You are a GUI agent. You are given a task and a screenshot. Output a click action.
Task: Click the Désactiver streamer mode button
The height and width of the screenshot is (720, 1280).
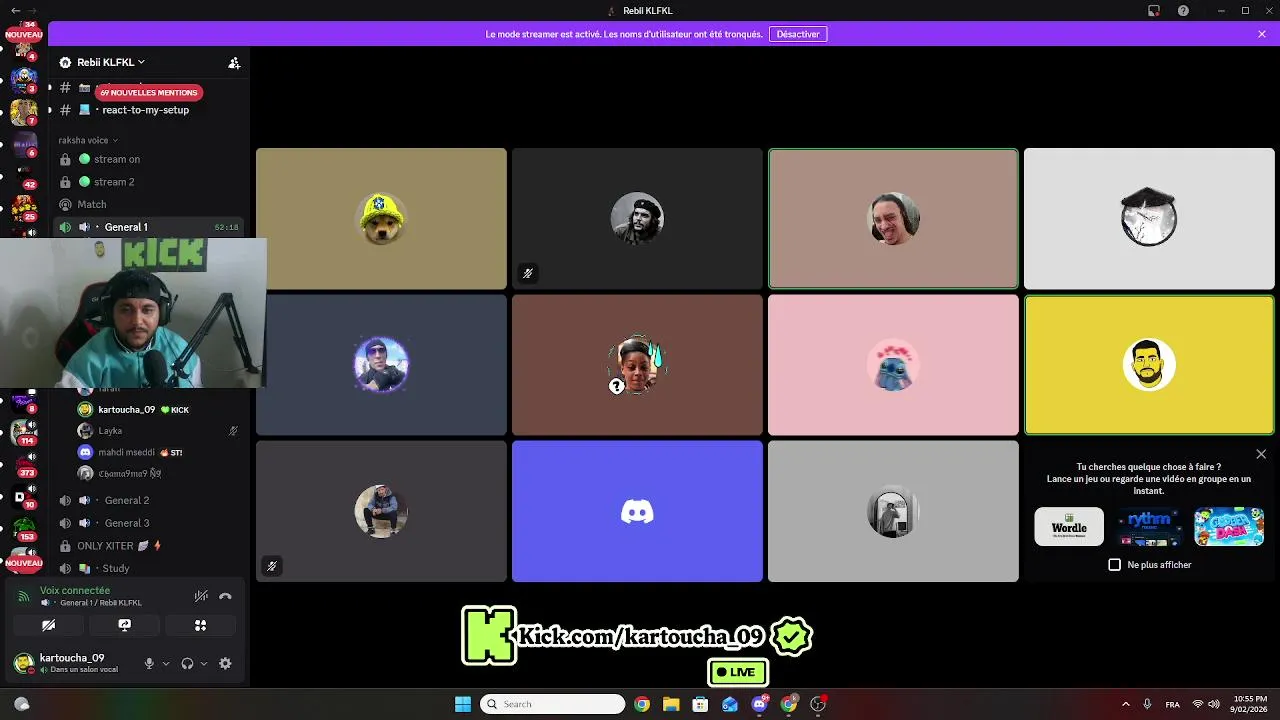click(x=798, y=34)
